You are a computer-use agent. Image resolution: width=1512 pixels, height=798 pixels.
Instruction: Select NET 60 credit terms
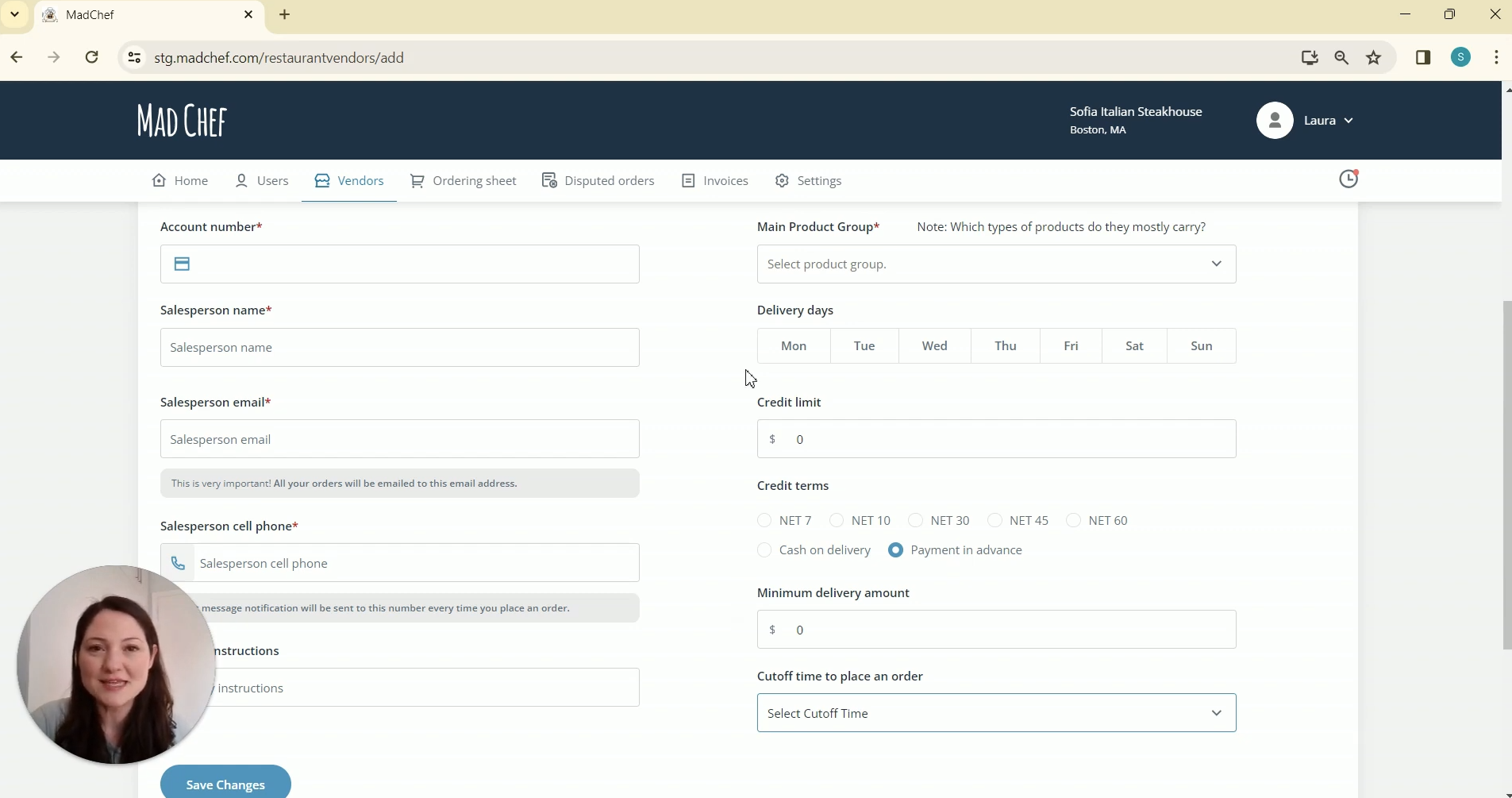point(1075,521)
